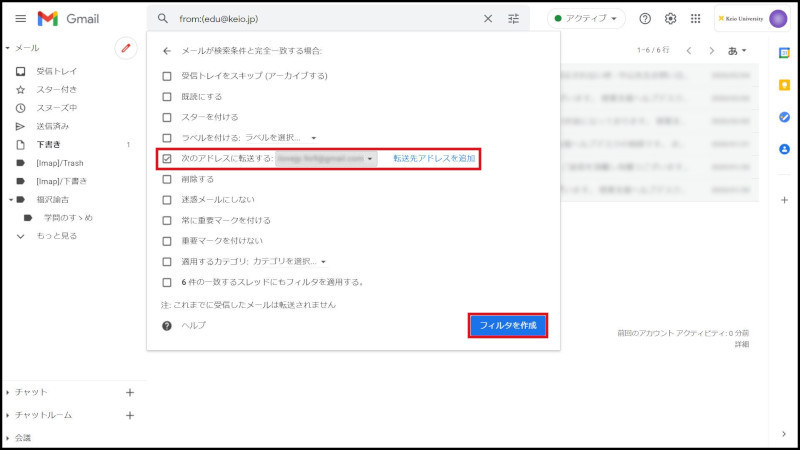Tick the 削除する checkbox

pyautogui.click(x=168, y=180)
